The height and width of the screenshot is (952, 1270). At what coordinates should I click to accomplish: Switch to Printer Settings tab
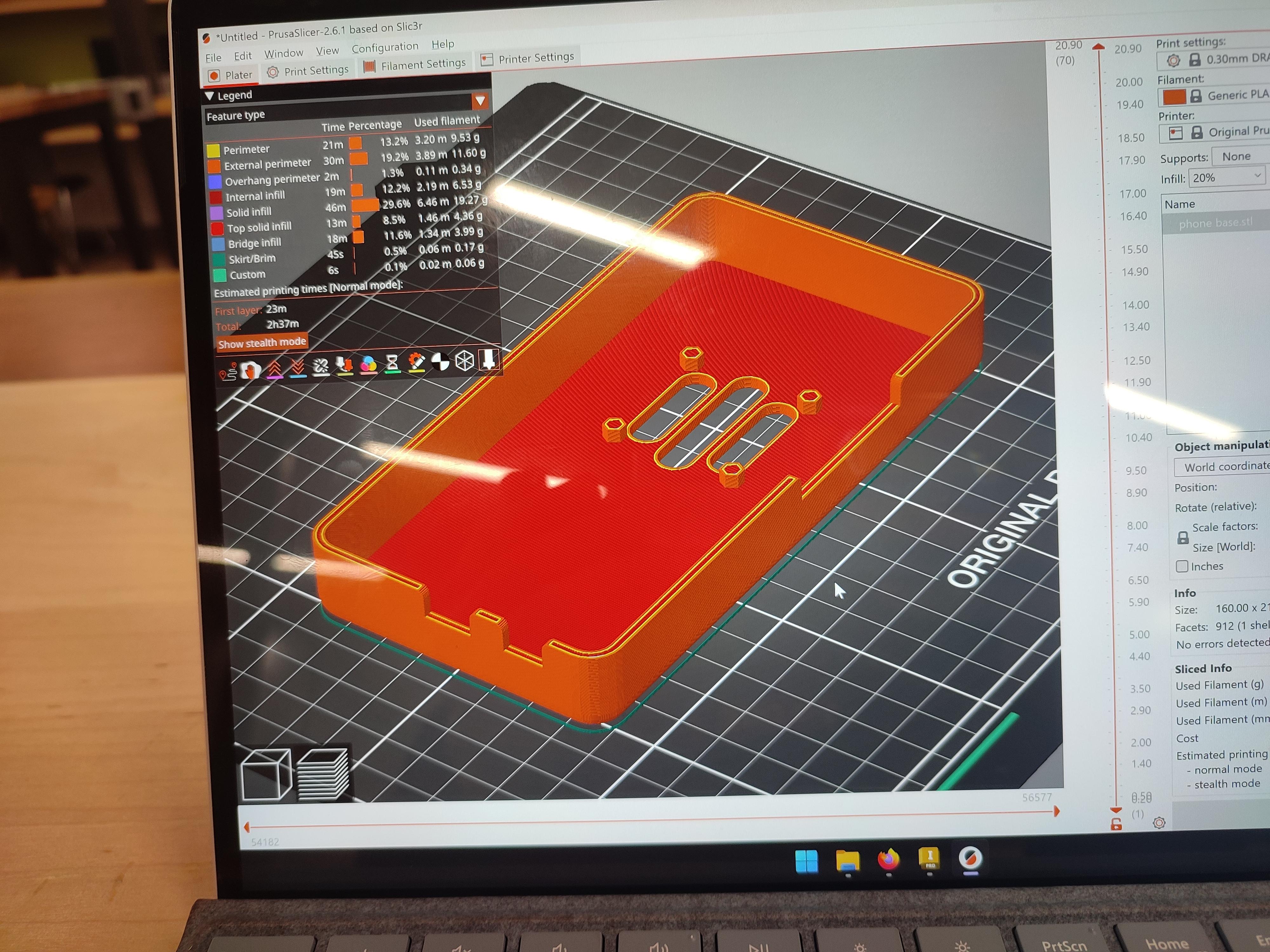tap(528, 58)
